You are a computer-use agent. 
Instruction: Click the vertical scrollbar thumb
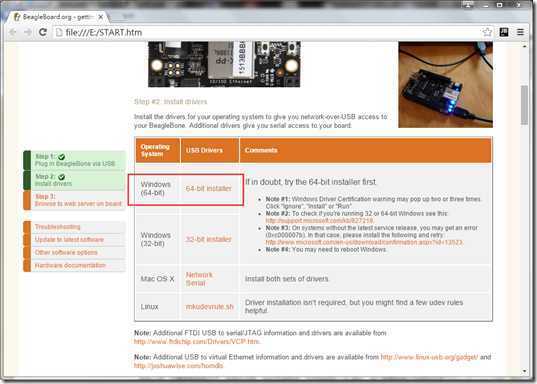pos(524,105)
